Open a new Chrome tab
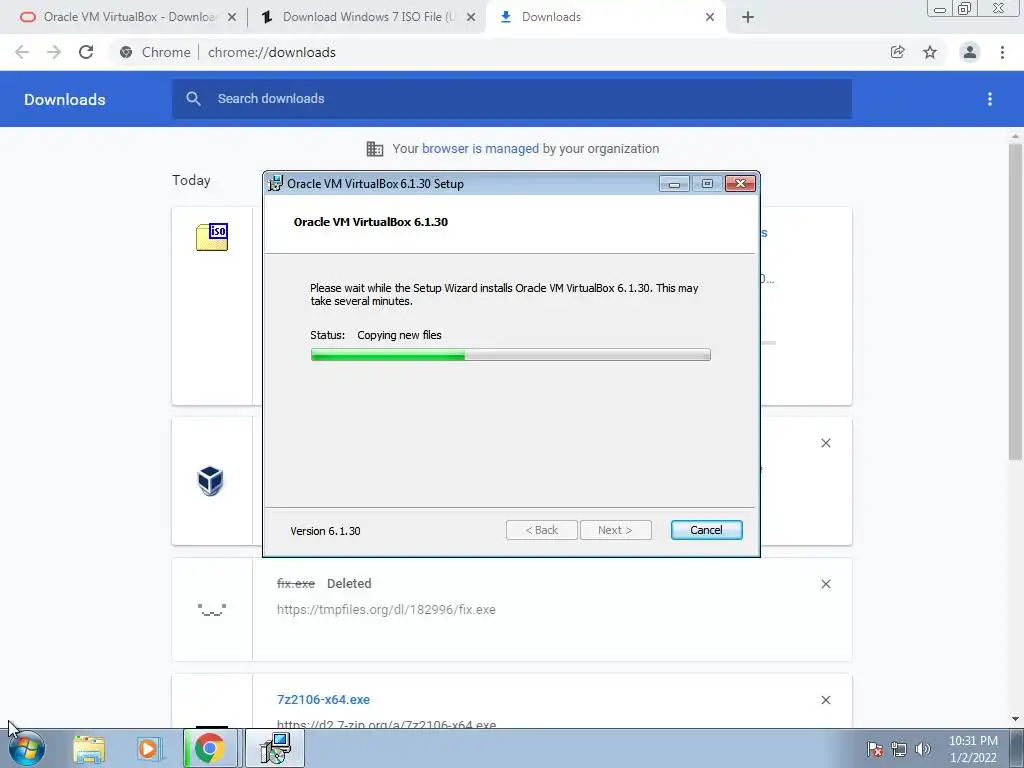Image resolution: width=1024 pixels, height=768 pixels. [x=748, y=17]
